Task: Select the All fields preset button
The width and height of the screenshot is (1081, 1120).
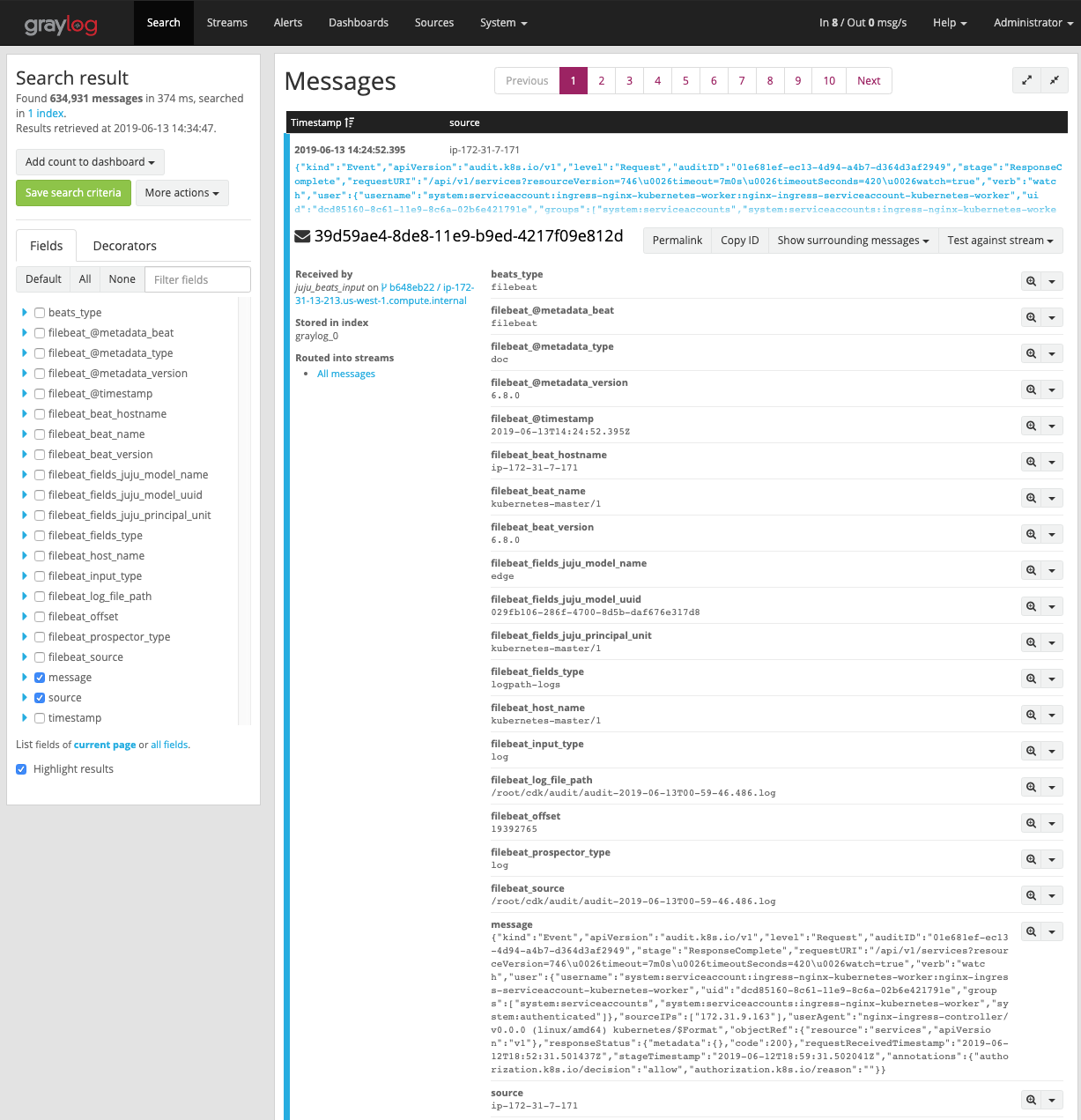Action: (x=85, y=279)
